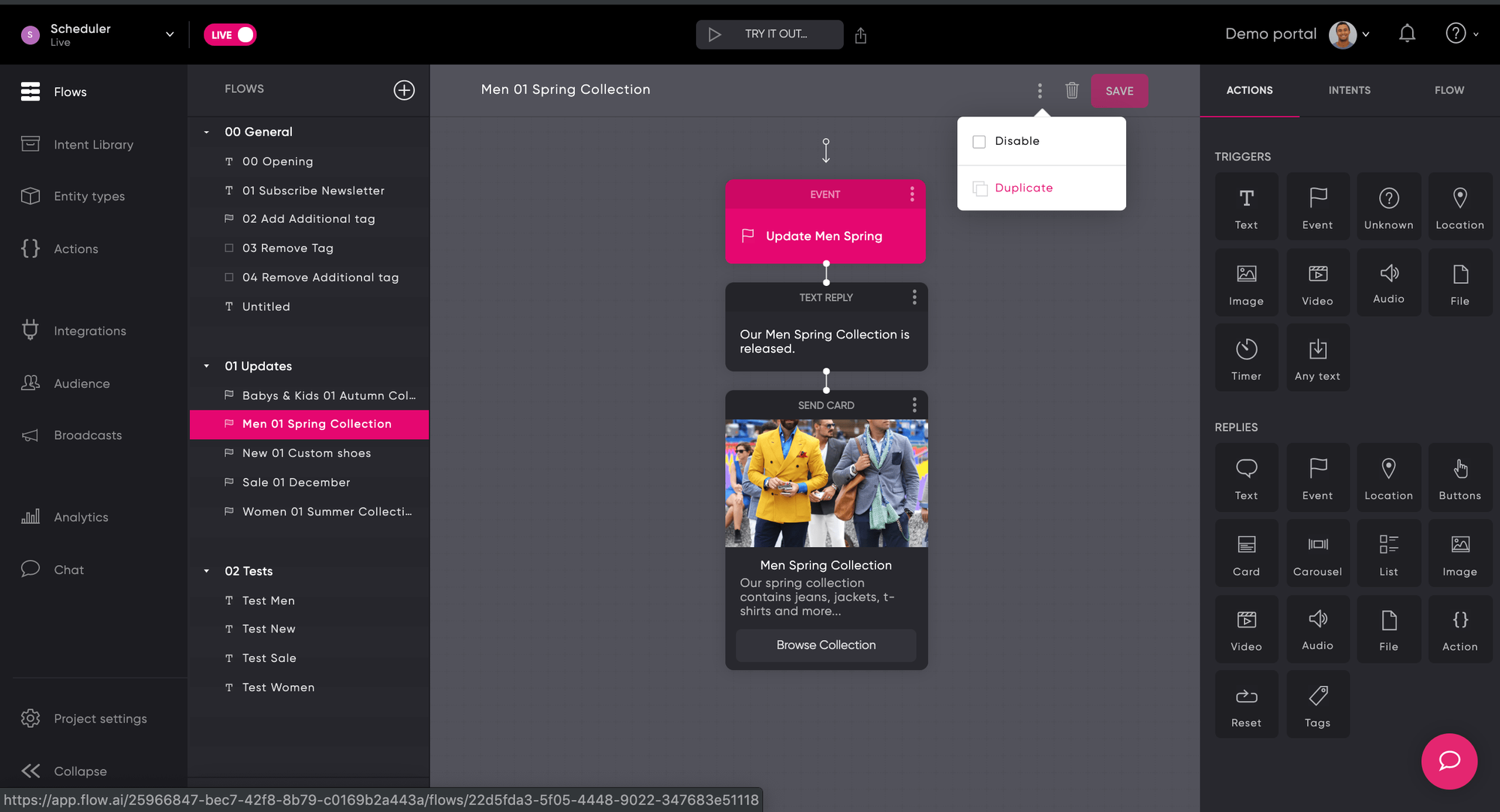Toggle the LIVE switch
Image resolution: width=1500 pixels, height=812 pixels.
(x=230, y=35)
